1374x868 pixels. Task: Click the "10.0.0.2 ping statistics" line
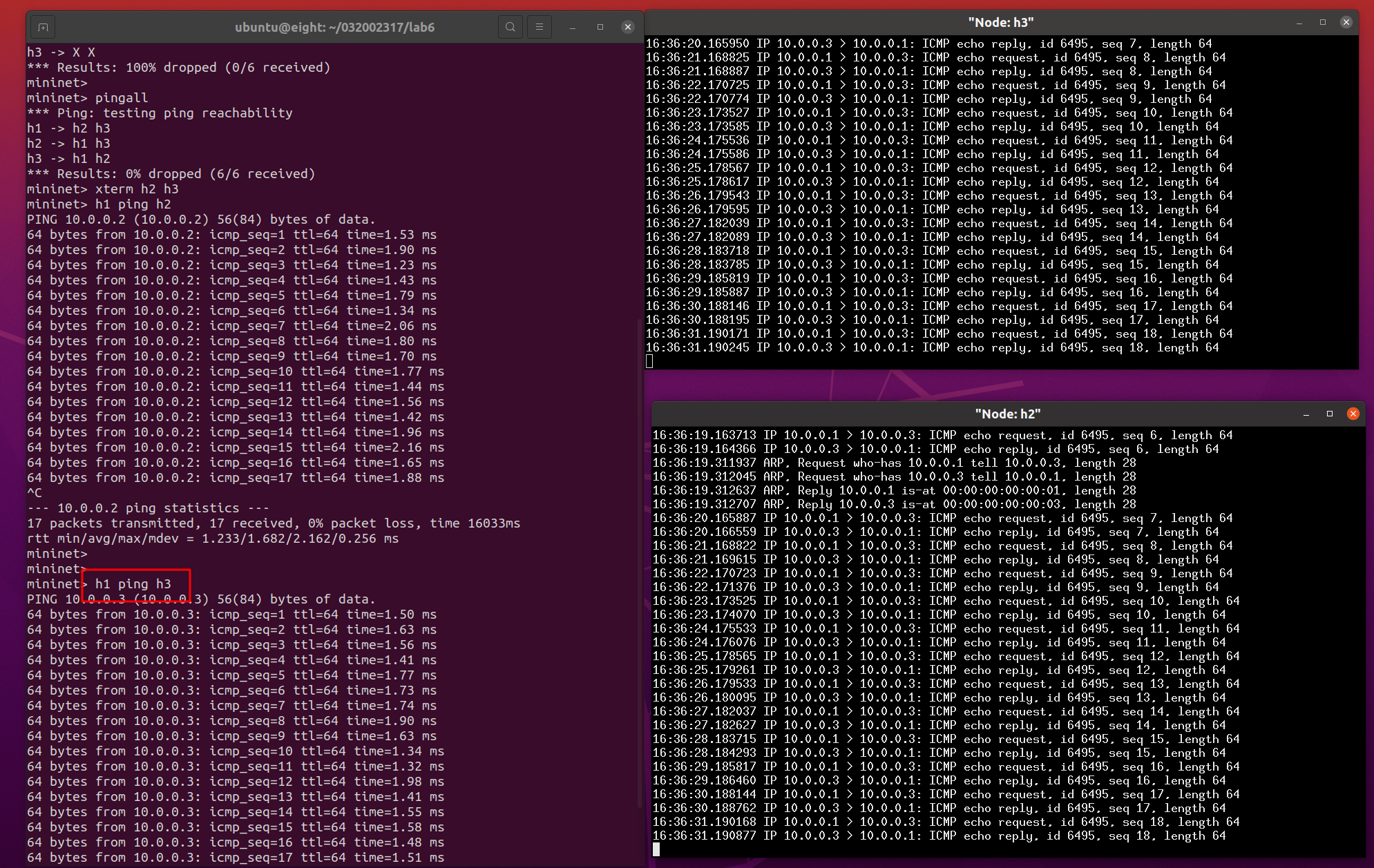pos(148,508)
